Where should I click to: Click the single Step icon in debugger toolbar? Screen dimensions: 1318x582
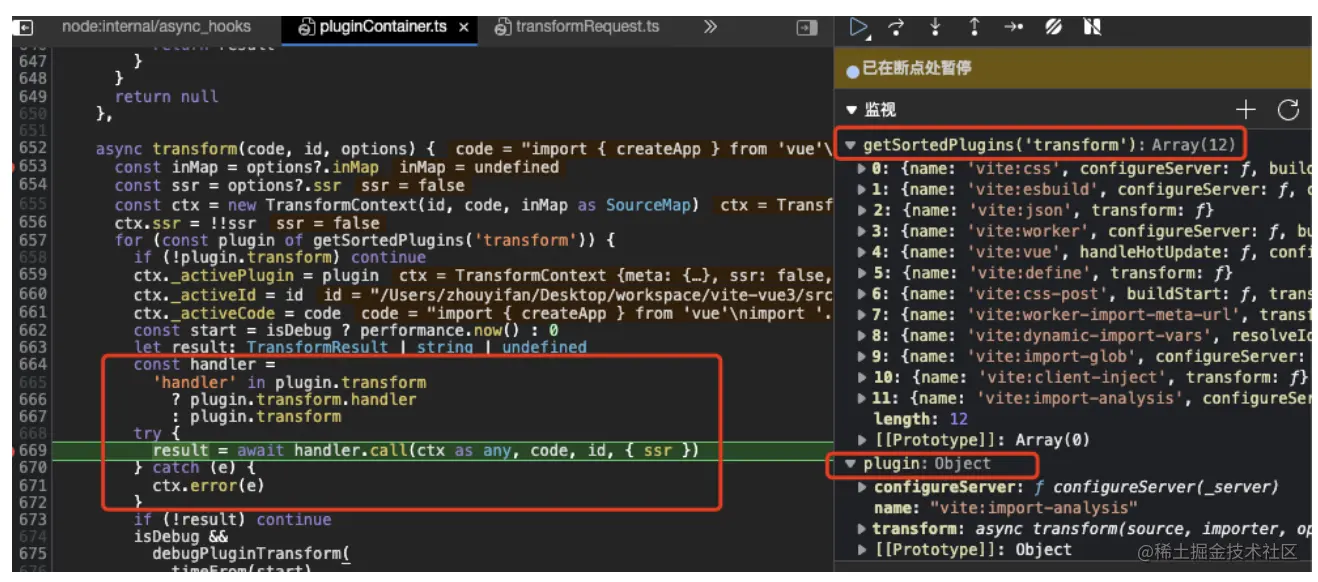pyautogui.click(x=1011, y=28)
